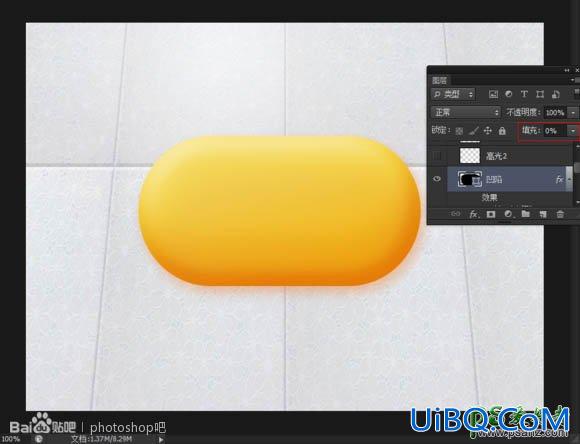Toggle visibility eye of selected layer
The height and width of the screenshot is (444, 580).
(x=437, y=179)
